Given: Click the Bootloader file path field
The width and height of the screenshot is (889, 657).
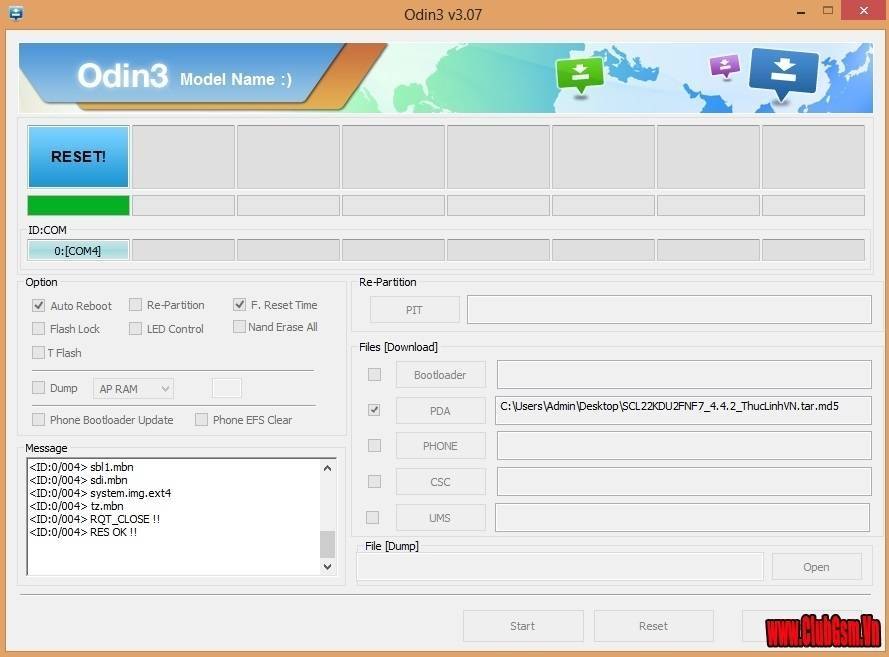Looking at the screenshot, I should [x=684, y=375].
